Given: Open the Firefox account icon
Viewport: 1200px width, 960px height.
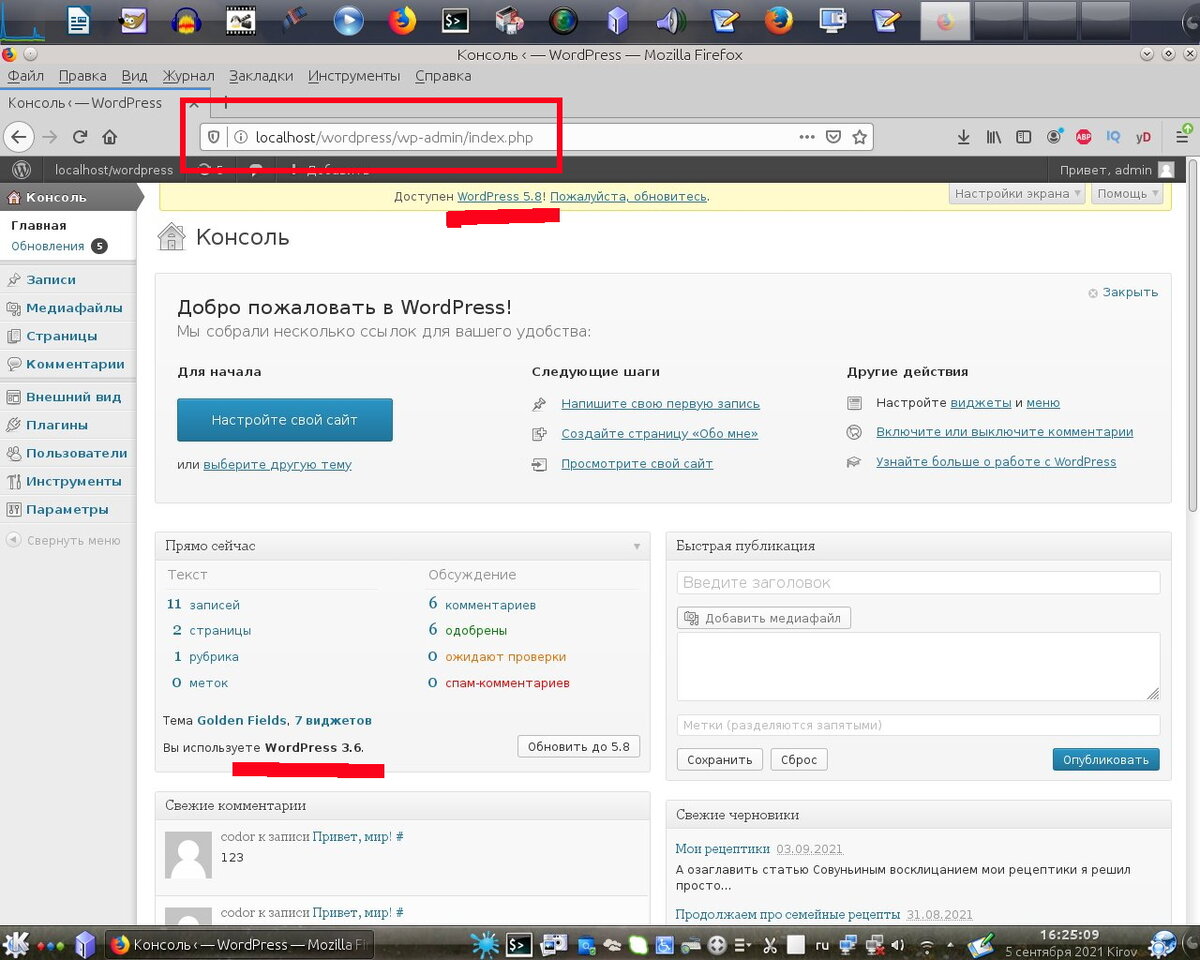Looking at the screenshot, I should 1054,137.
